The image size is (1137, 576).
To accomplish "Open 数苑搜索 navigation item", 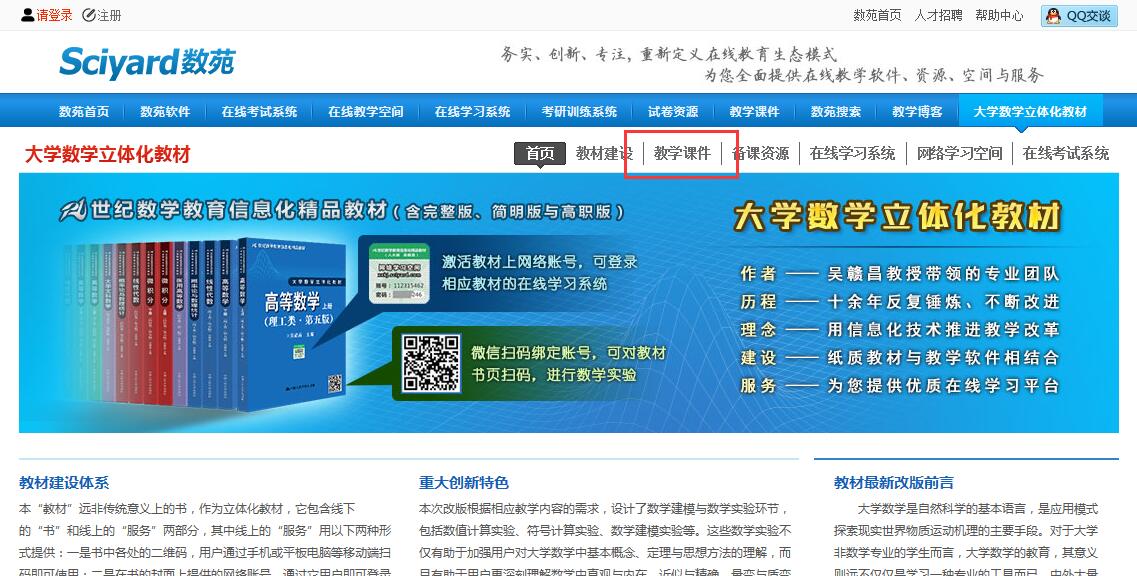I will [836, 112].
